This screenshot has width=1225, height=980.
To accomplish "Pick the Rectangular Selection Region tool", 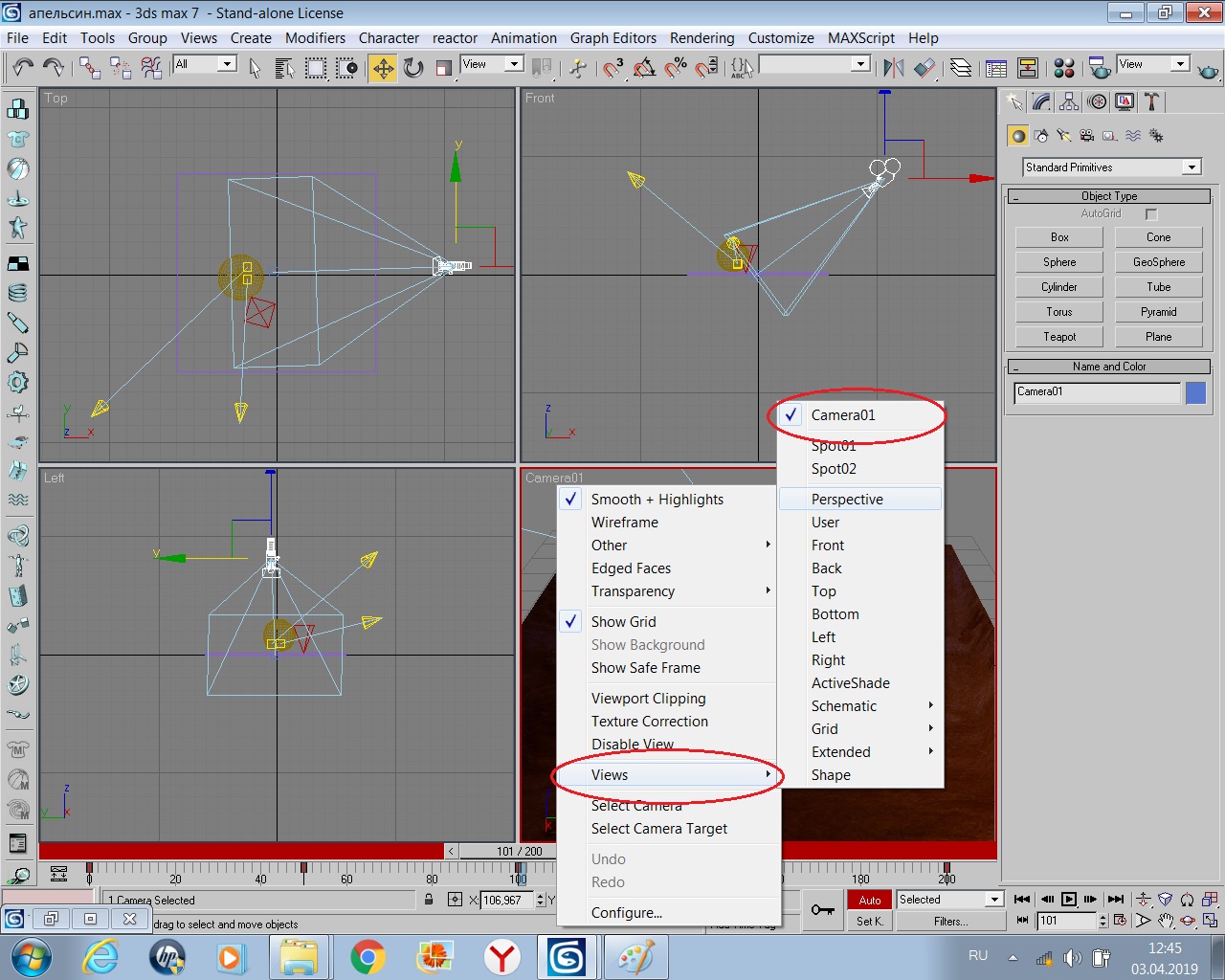I will (x=316, y=67).
